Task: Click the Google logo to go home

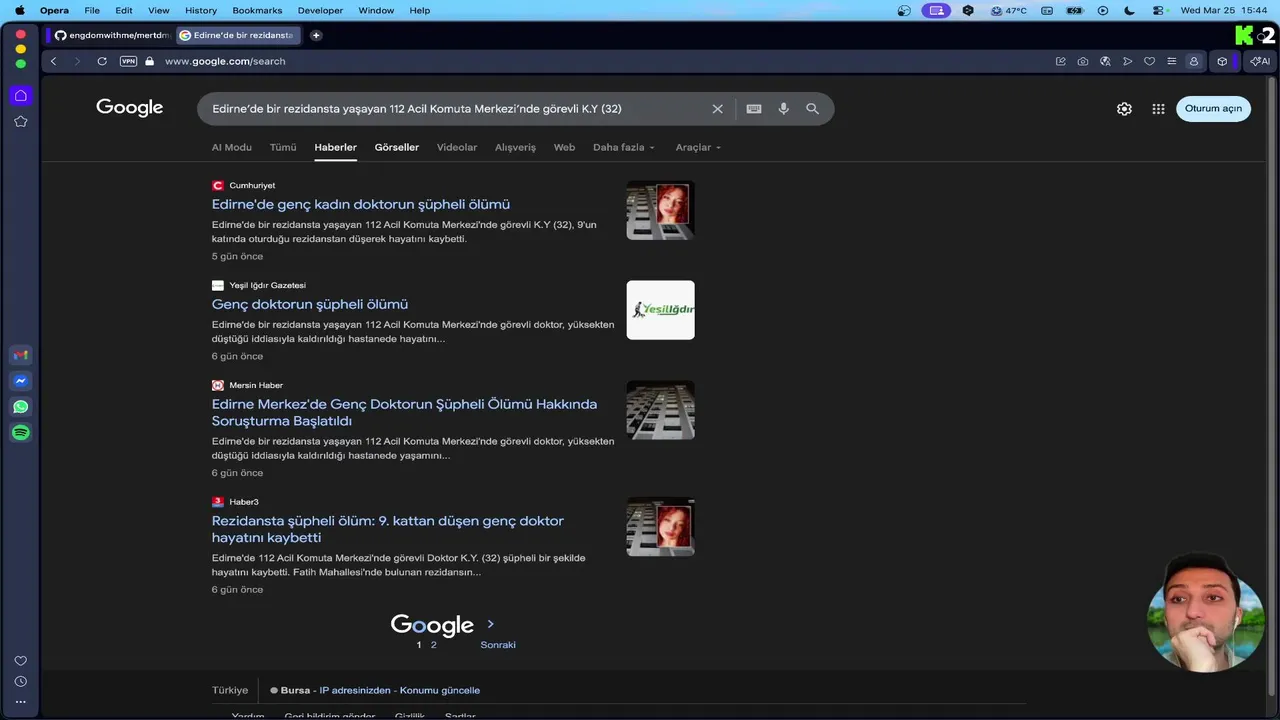Action: [130, 108]
